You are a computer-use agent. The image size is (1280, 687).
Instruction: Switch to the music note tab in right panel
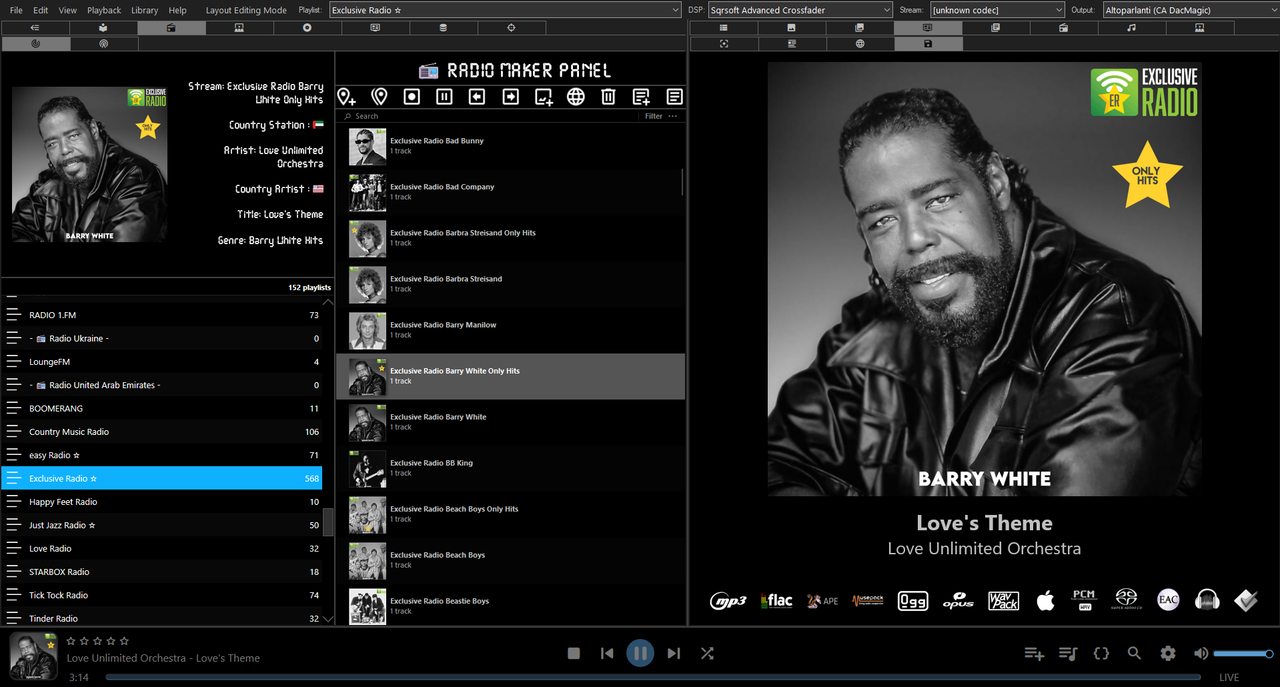click(1131, 28)
